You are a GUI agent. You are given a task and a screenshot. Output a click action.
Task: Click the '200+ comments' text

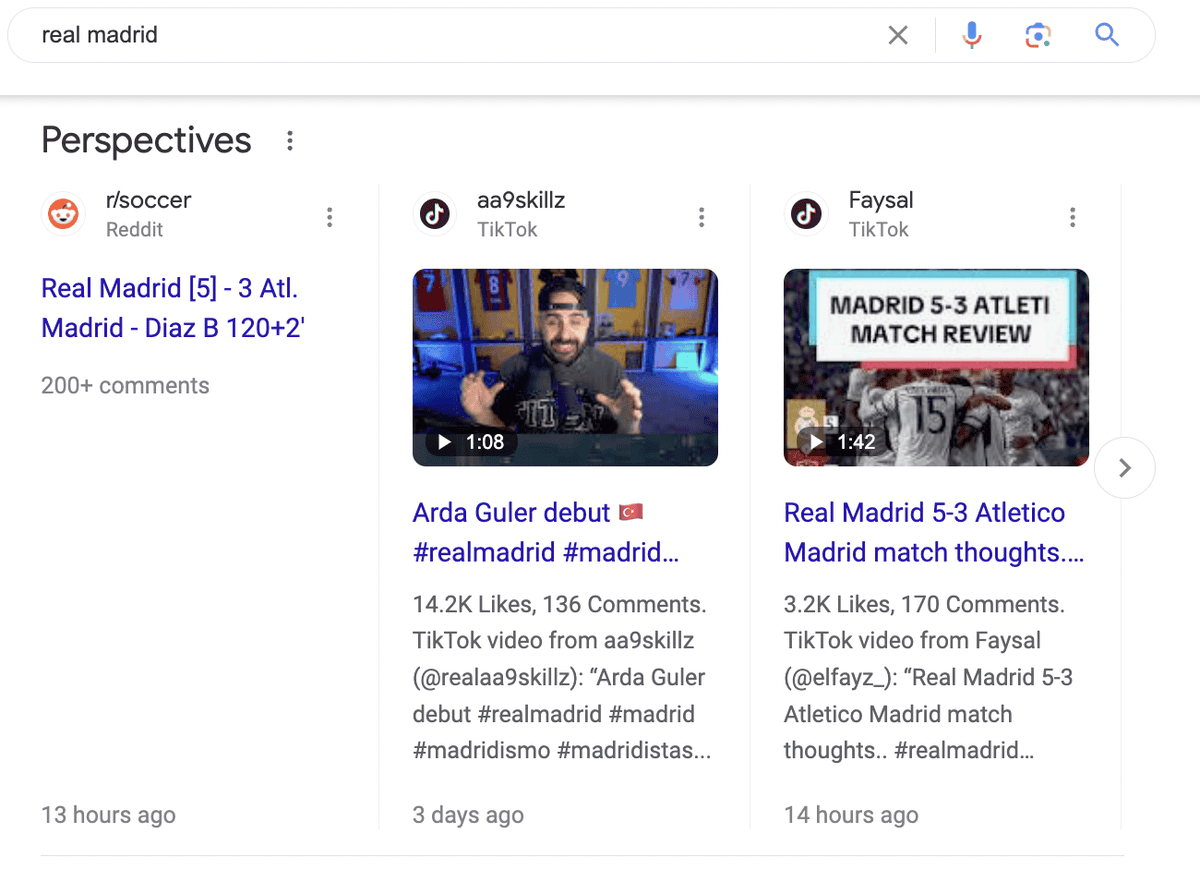(x=125, y=386)
